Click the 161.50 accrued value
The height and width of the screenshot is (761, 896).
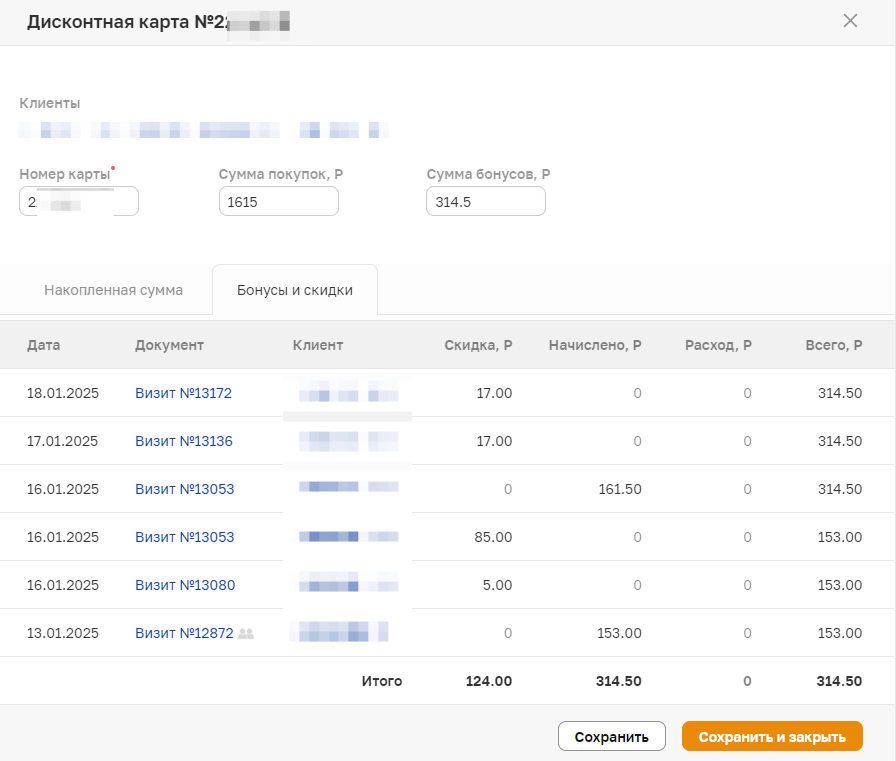(x=620, y=489)
